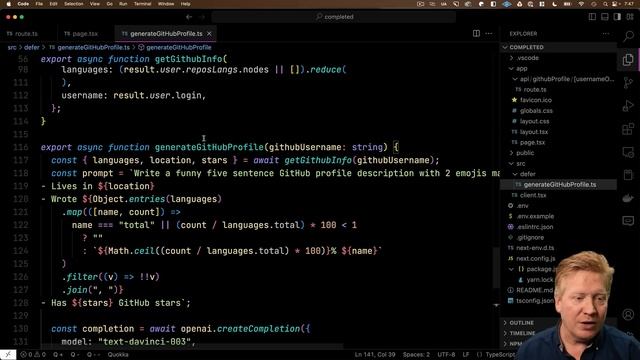Viewport: 640px width, 360px height.
Task: Go forward with the navigation arrow
Action: [x=202, y=17]
